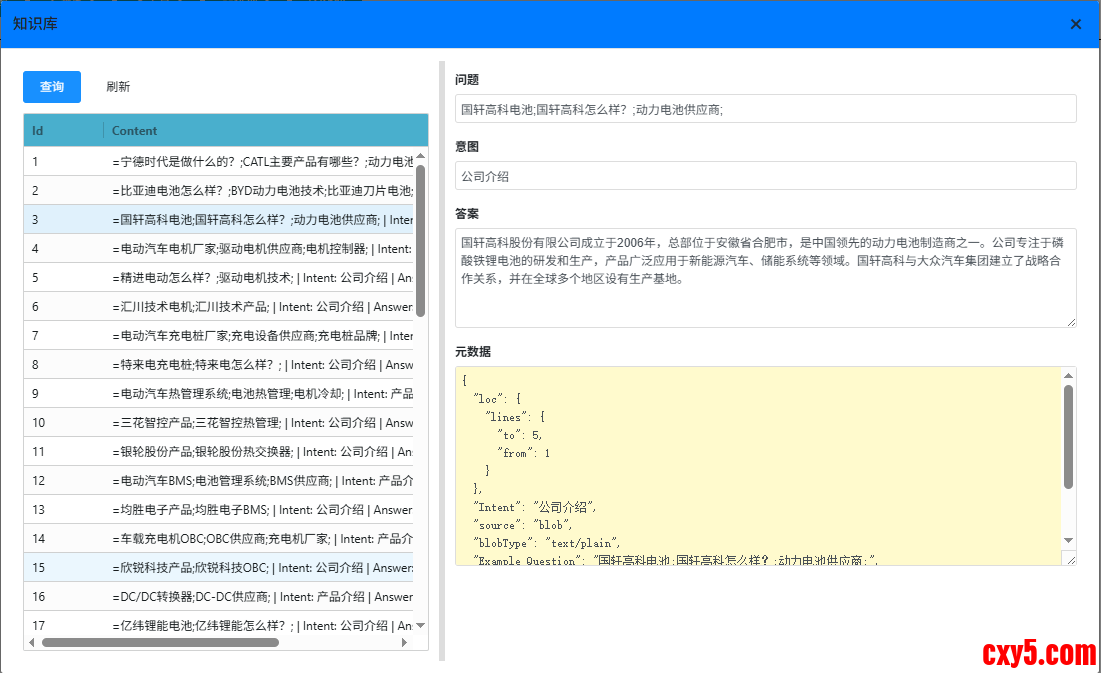The width and height of the screenshot is (1101, 673).
Task: Click the 查询 button
Action: (x=52, y=87)
